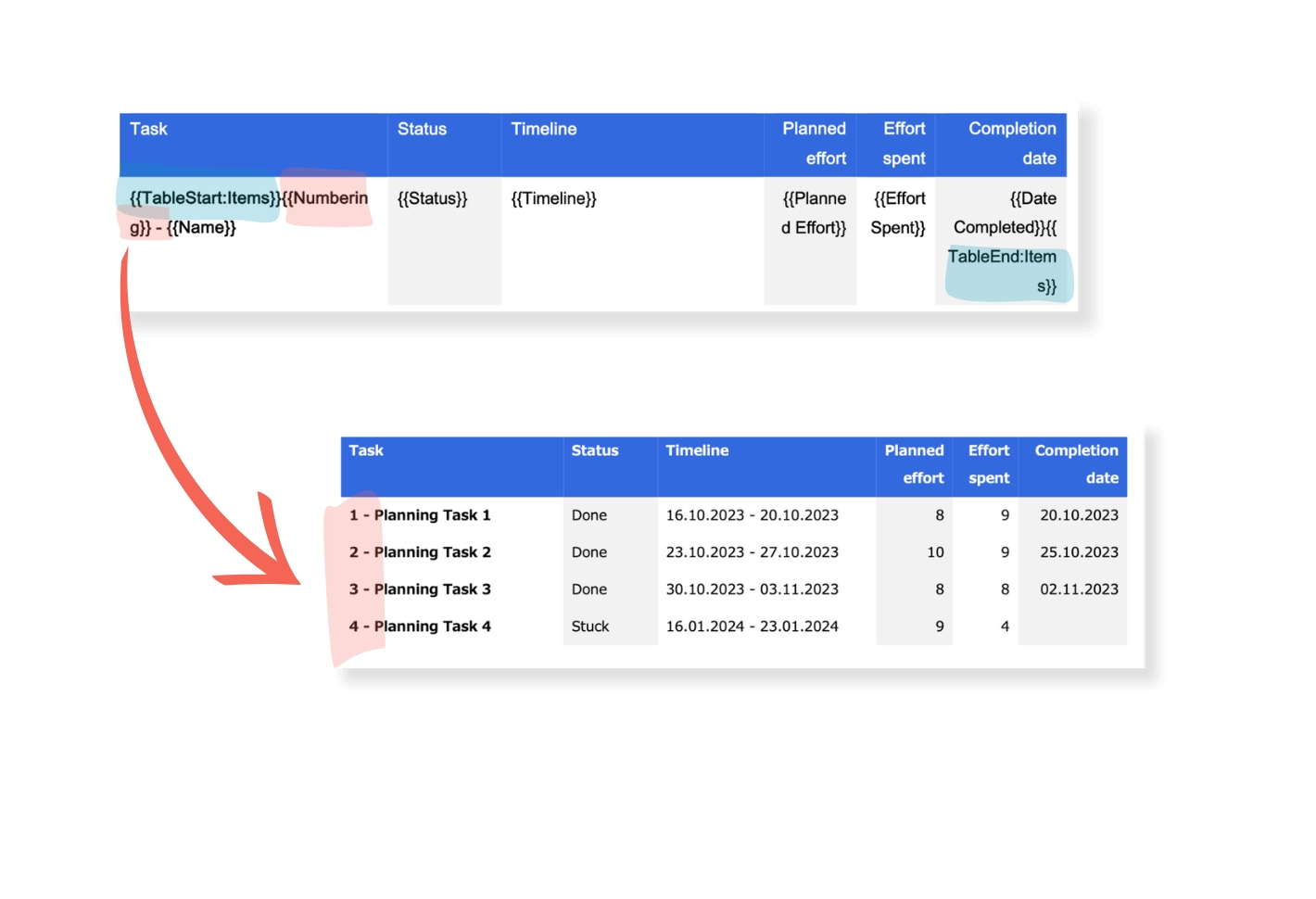Click the {{TableStart:Items}} placeholder tag
Image resolution: width=1316 pixels, height=899 pixels.
pyautogui.click(x=204, y=198)
